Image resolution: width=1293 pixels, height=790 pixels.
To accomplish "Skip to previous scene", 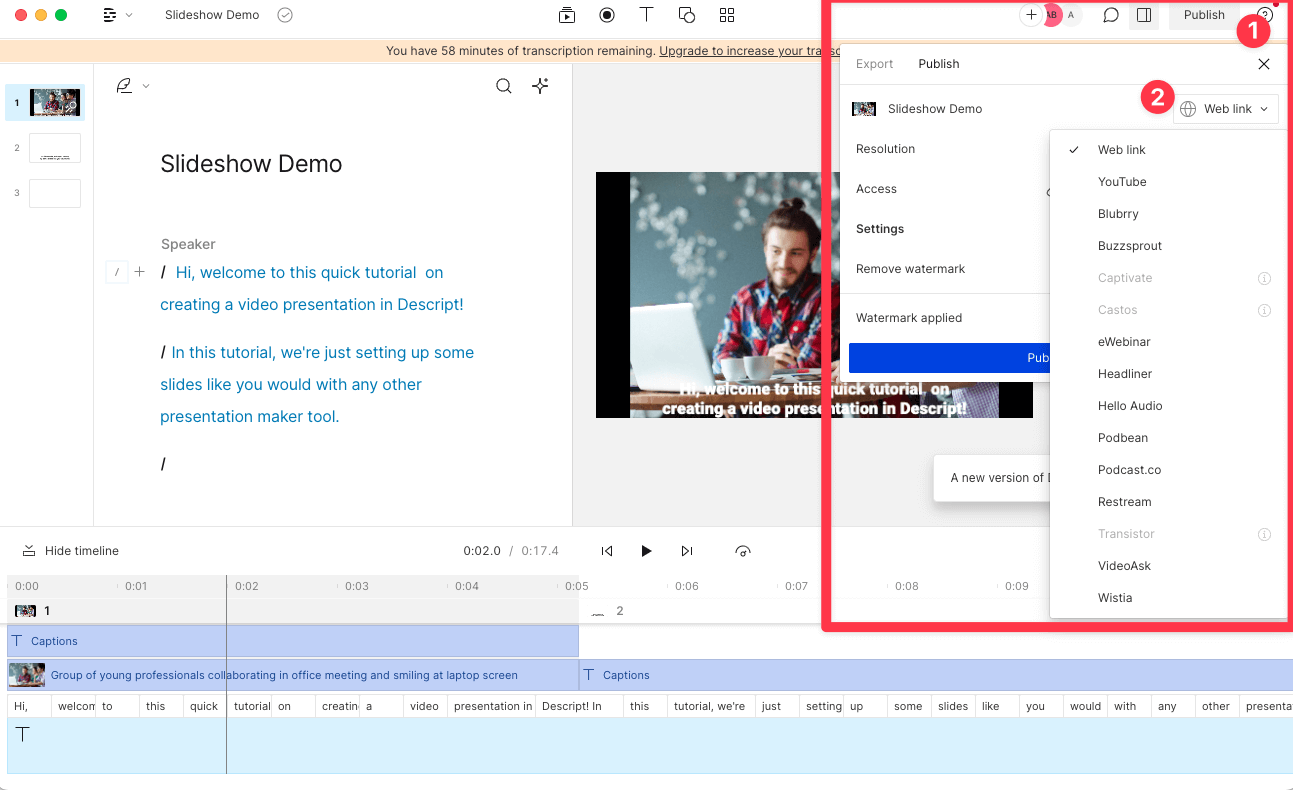I will 607,551.
